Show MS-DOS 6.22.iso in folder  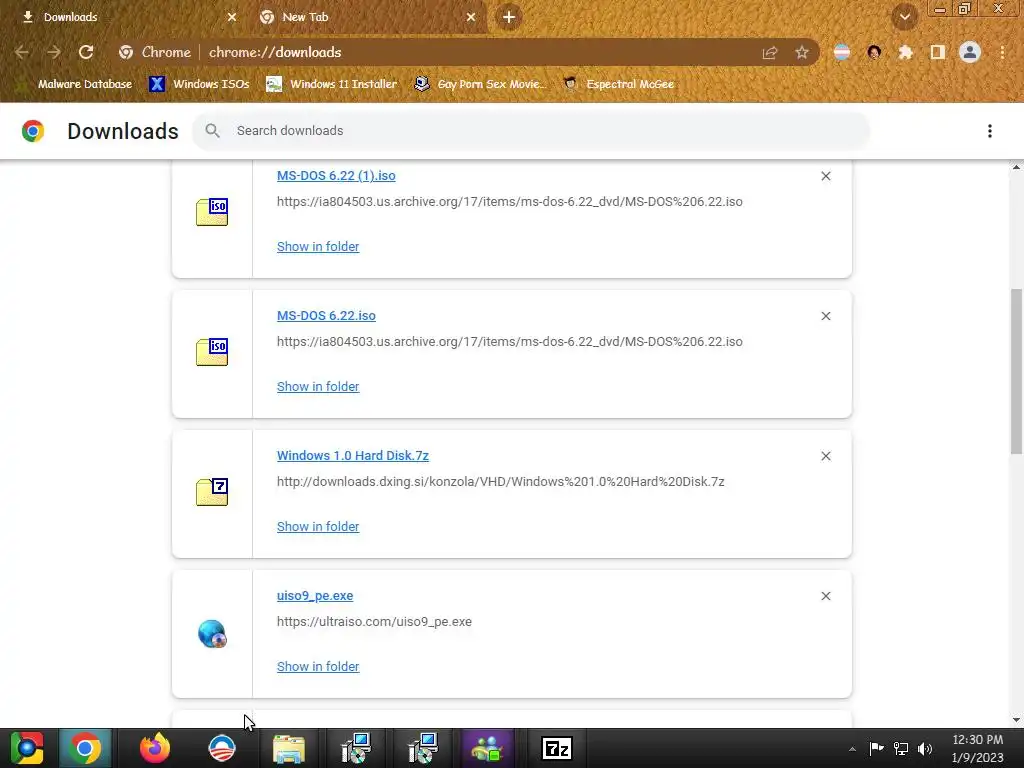pos(318,387)
